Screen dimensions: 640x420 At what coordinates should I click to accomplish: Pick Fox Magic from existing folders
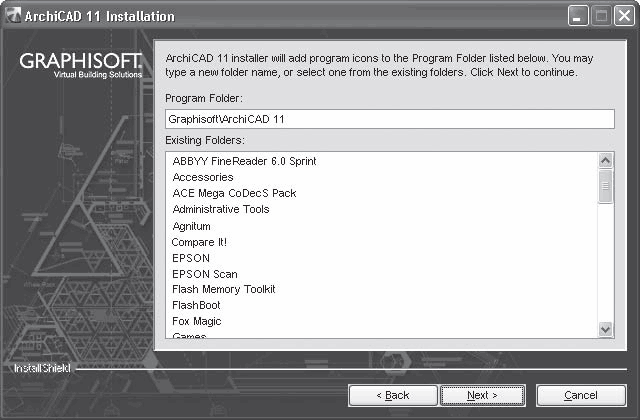(196, 321)
